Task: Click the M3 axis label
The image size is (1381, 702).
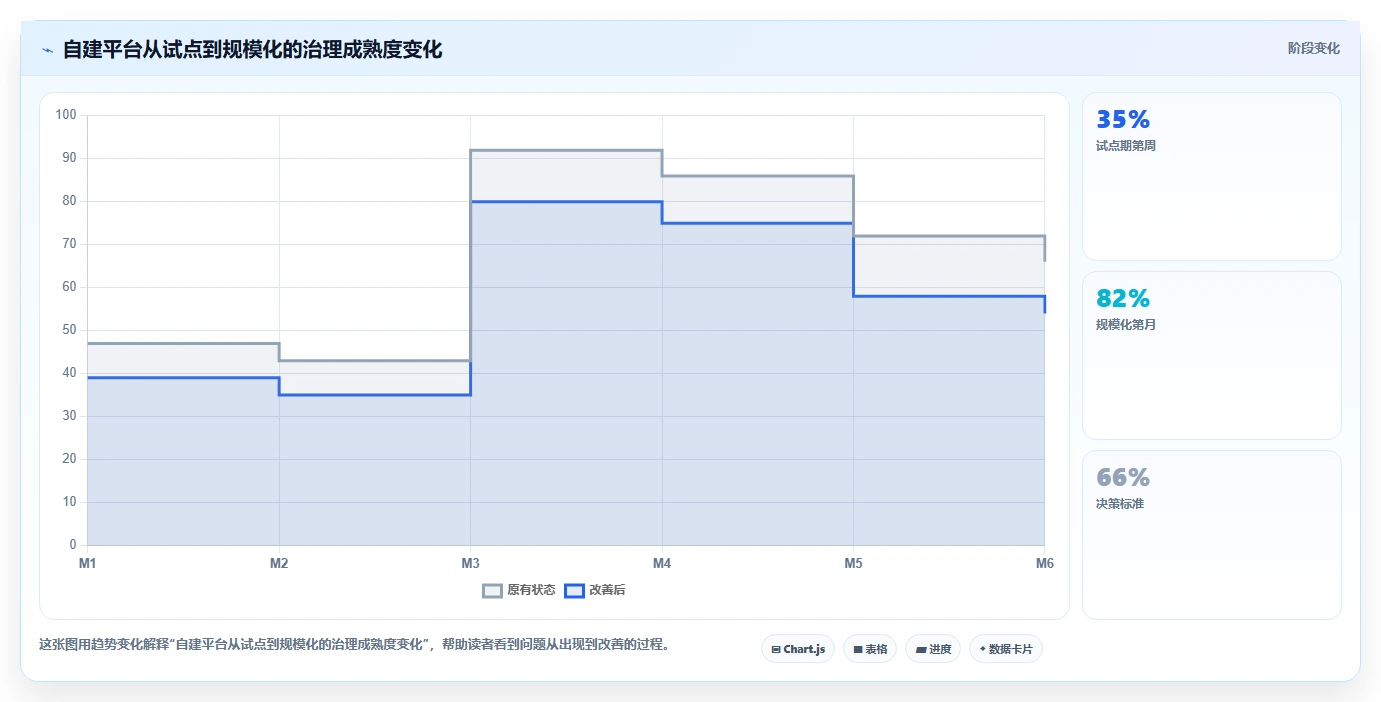Action: [x=470, y=564]
